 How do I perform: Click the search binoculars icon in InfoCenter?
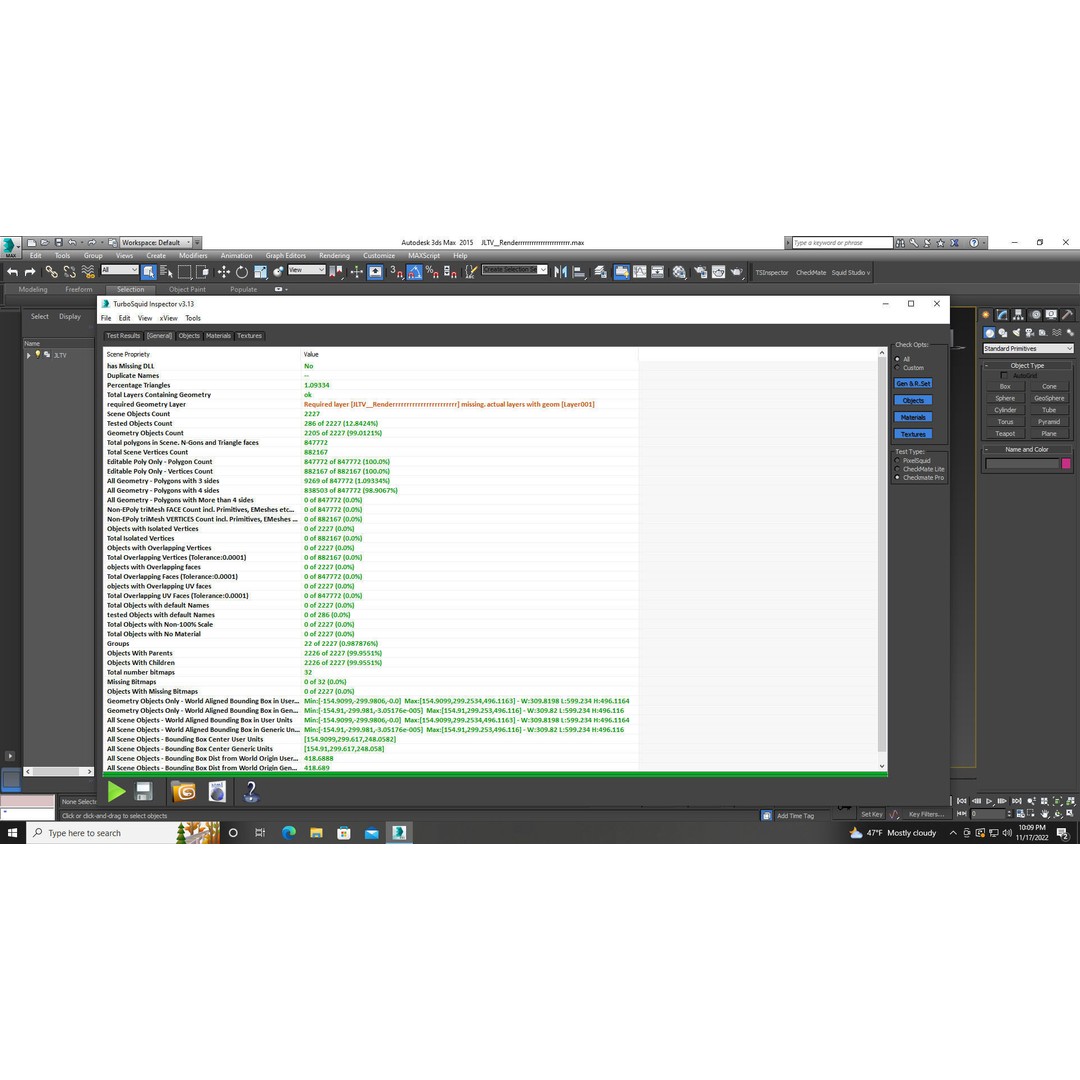tap(900, 242)
